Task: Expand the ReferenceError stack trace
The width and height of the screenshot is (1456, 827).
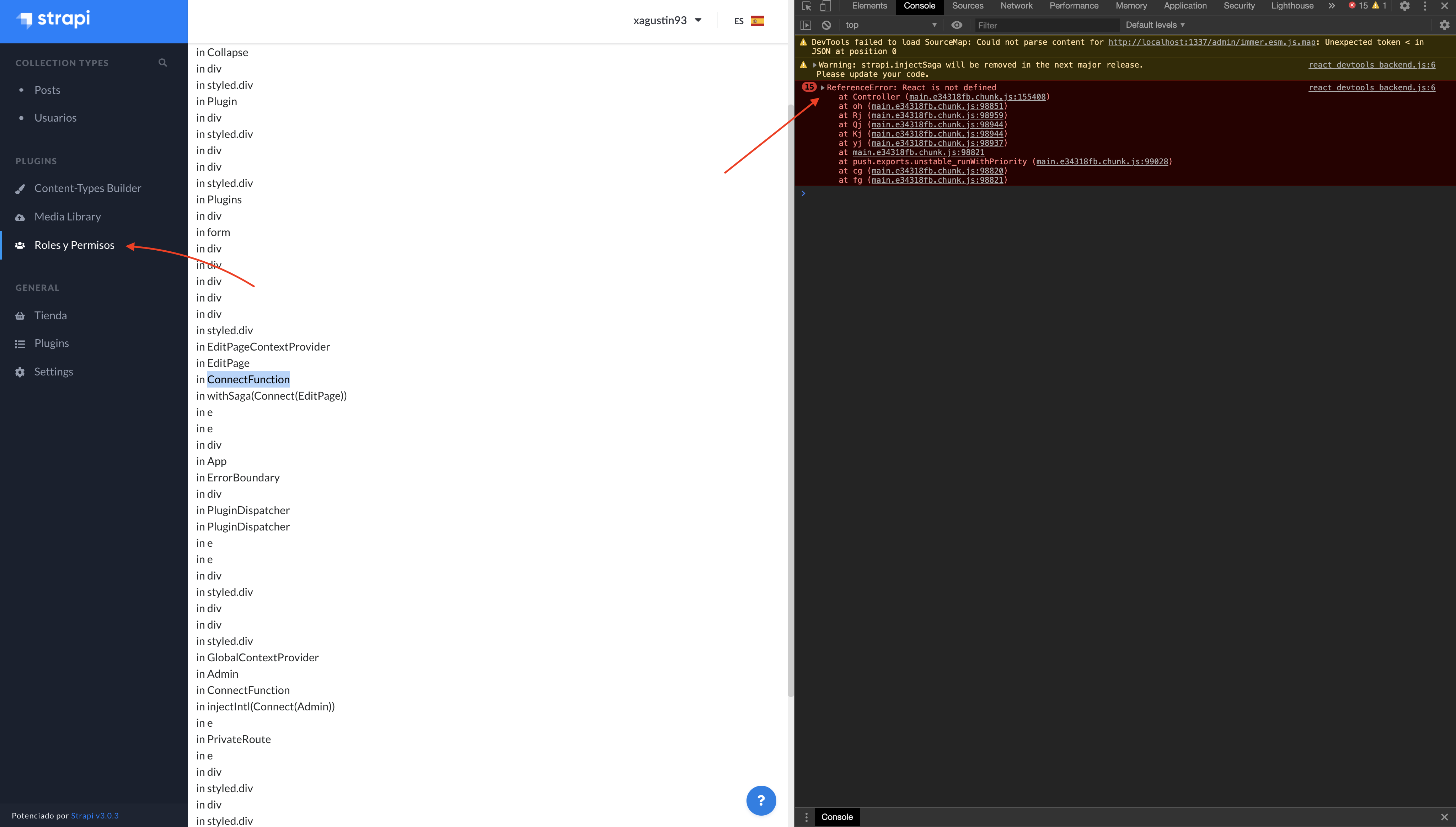Action: [823, 87]
